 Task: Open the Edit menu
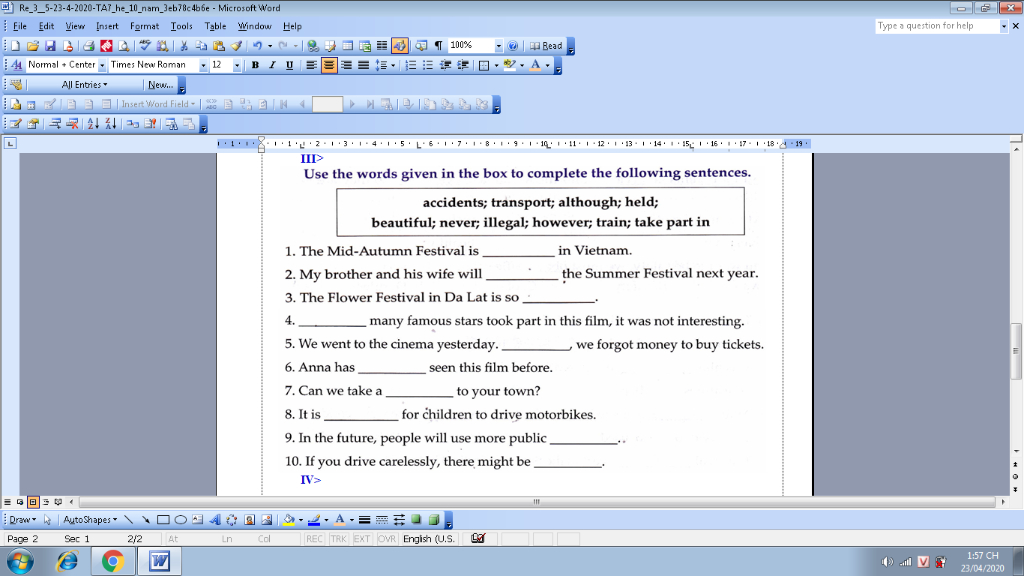(46, 26)
